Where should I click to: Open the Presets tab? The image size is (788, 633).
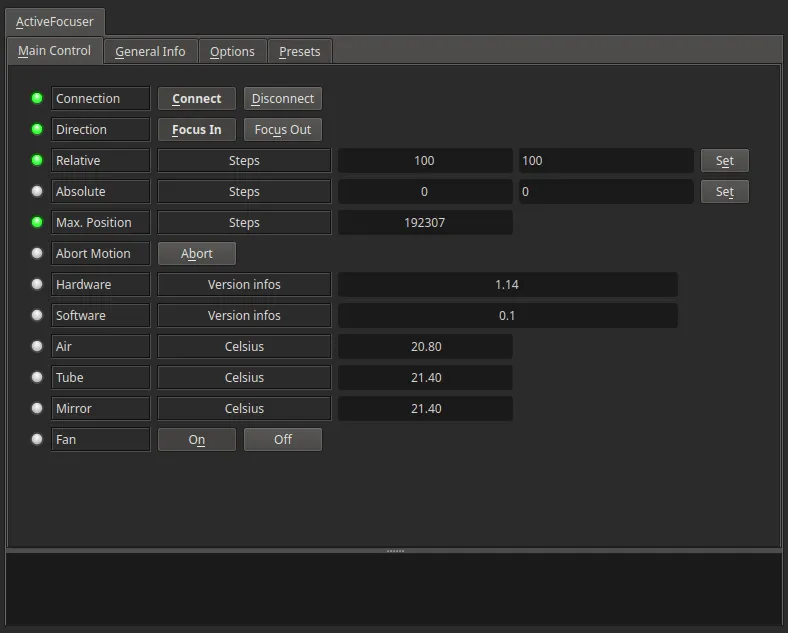pyautogui.click(x=300, y=51)
